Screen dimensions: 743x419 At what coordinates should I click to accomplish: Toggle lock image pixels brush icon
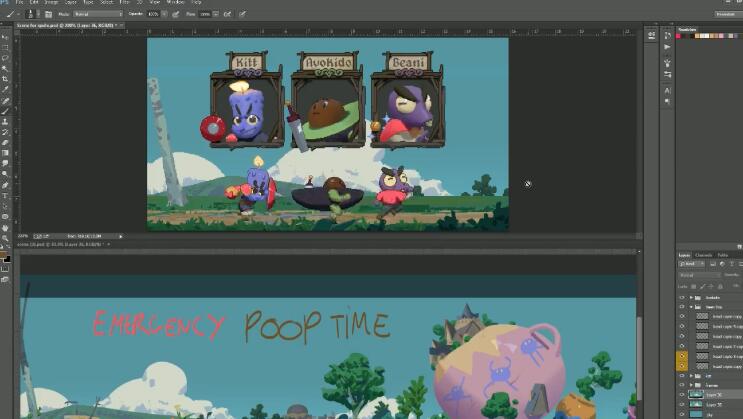tap(703, 286)
